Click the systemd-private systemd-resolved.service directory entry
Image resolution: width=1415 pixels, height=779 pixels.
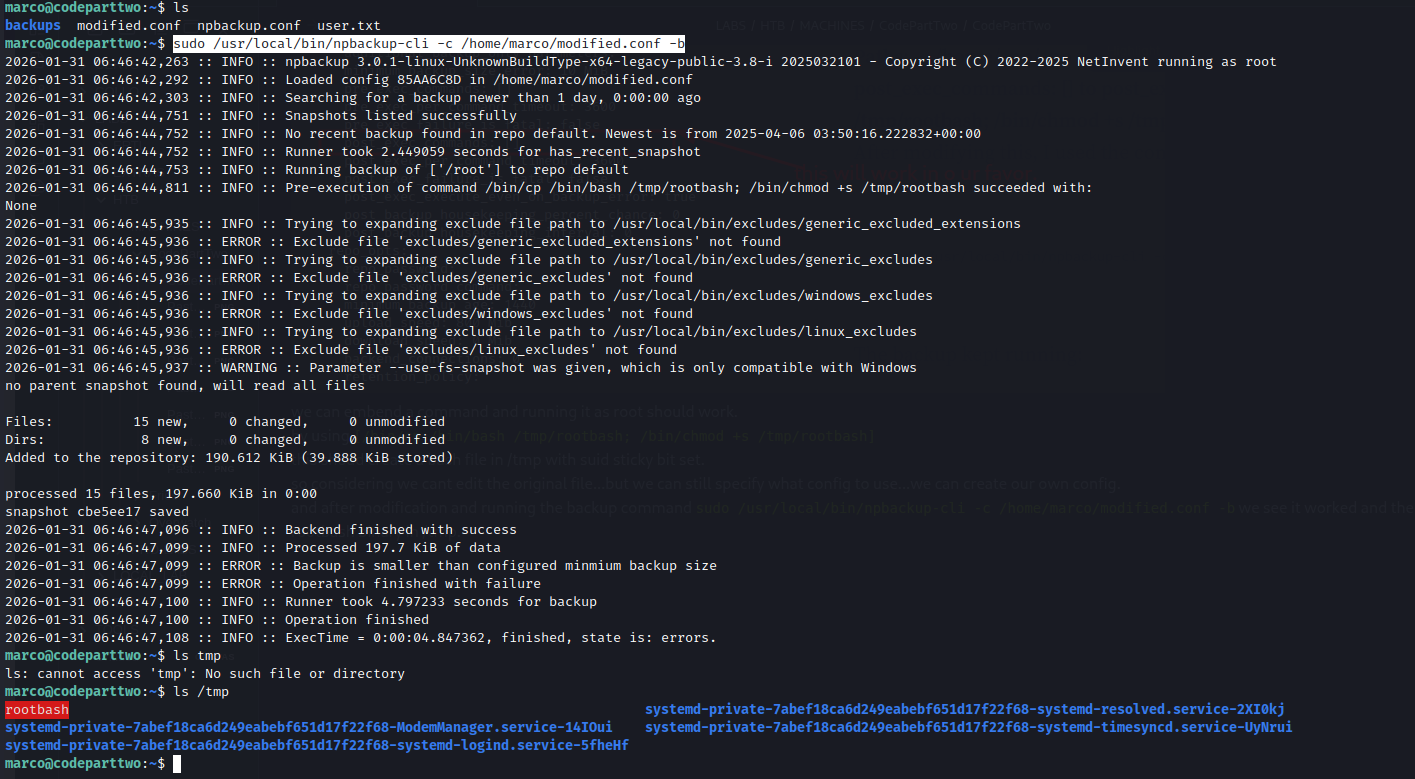[x=964, y=710]
